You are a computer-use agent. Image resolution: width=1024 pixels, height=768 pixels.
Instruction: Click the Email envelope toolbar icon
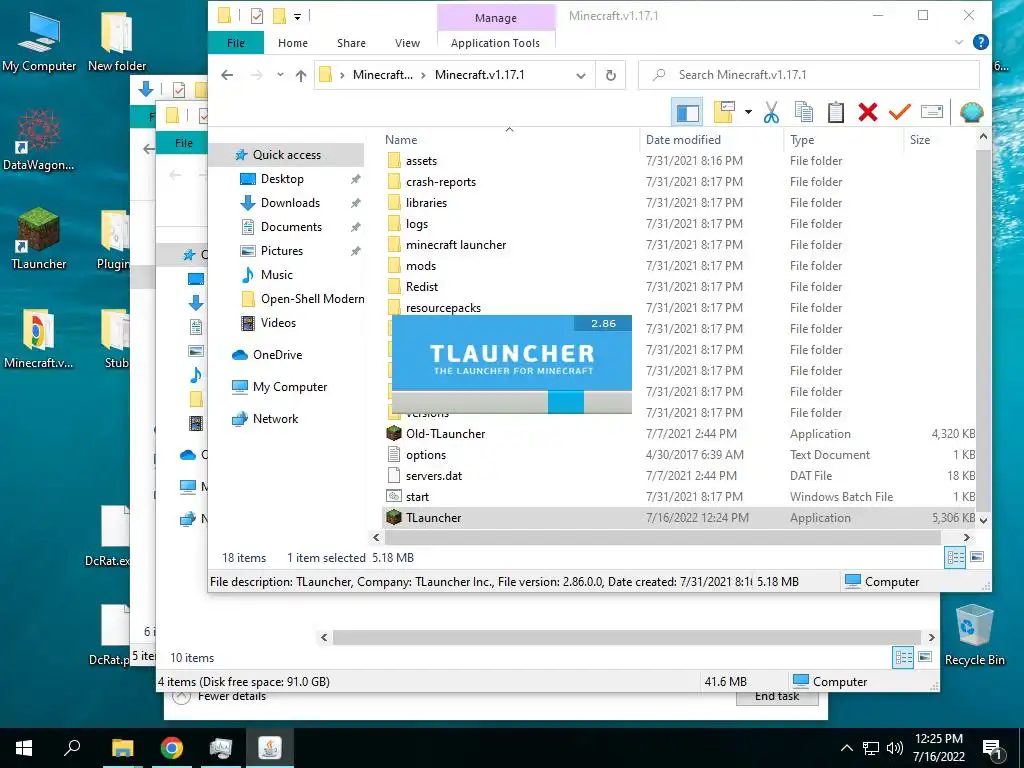[932, 112]
